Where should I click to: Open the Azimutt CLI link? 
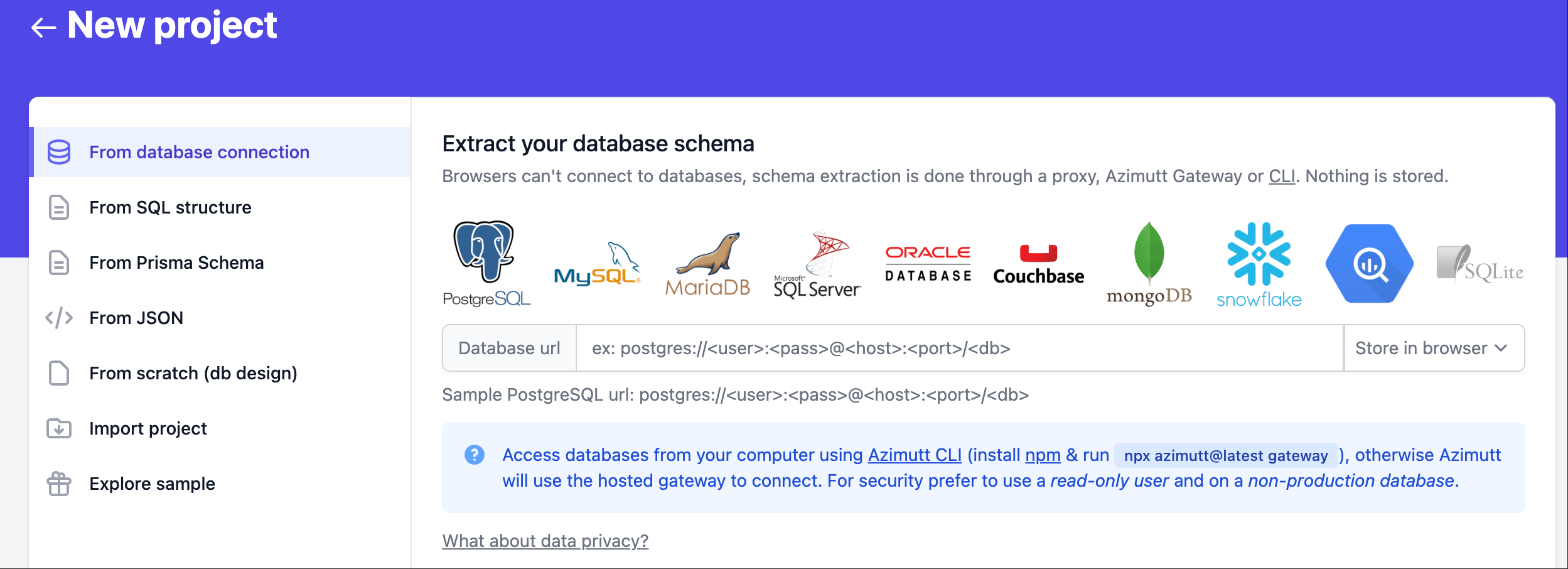click(x=915, y=455)
